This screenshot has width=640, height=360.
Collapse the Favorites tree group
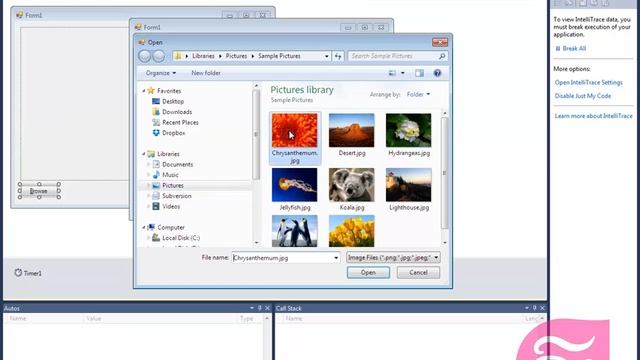(144, 91)
